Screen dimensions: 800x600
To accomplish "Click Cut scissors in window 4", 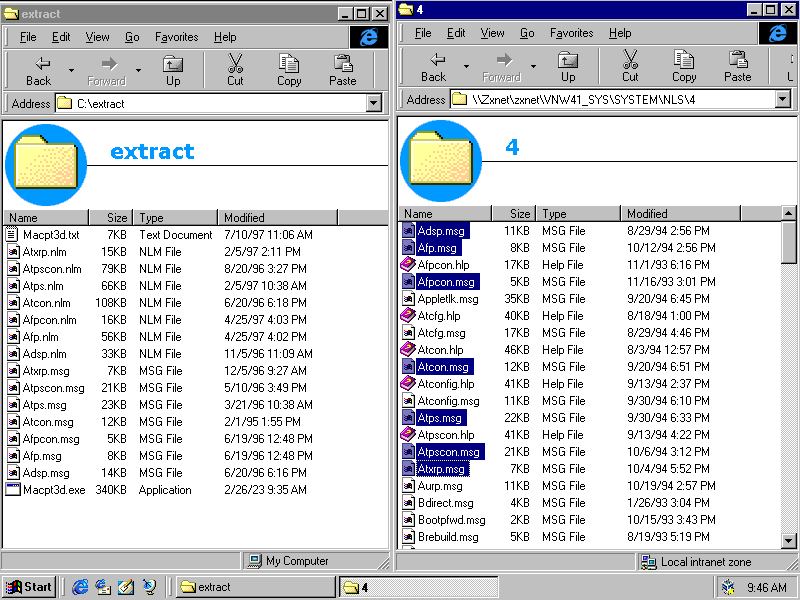I will click(x=630, y=59).
